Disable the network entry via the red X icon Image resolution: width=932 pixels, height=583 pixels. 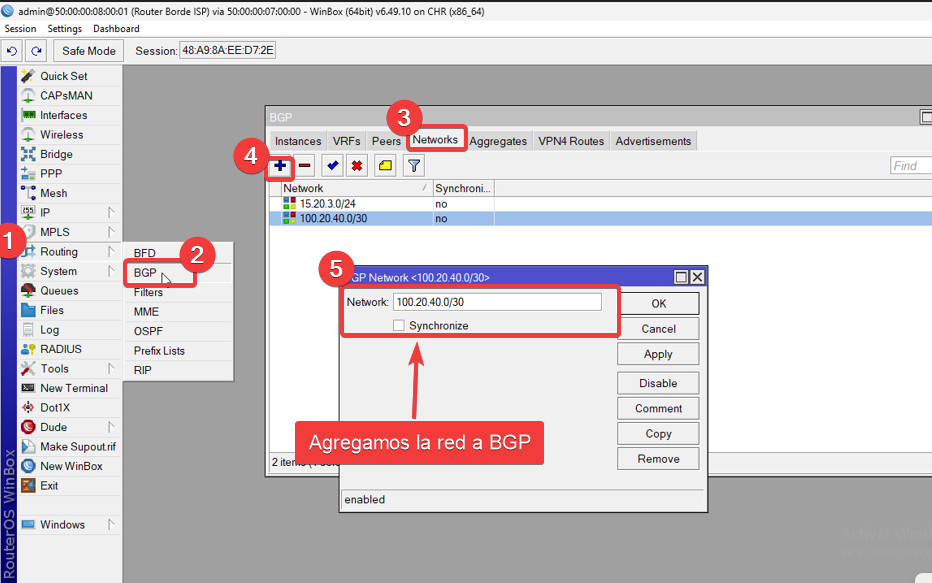pos(357,165)
